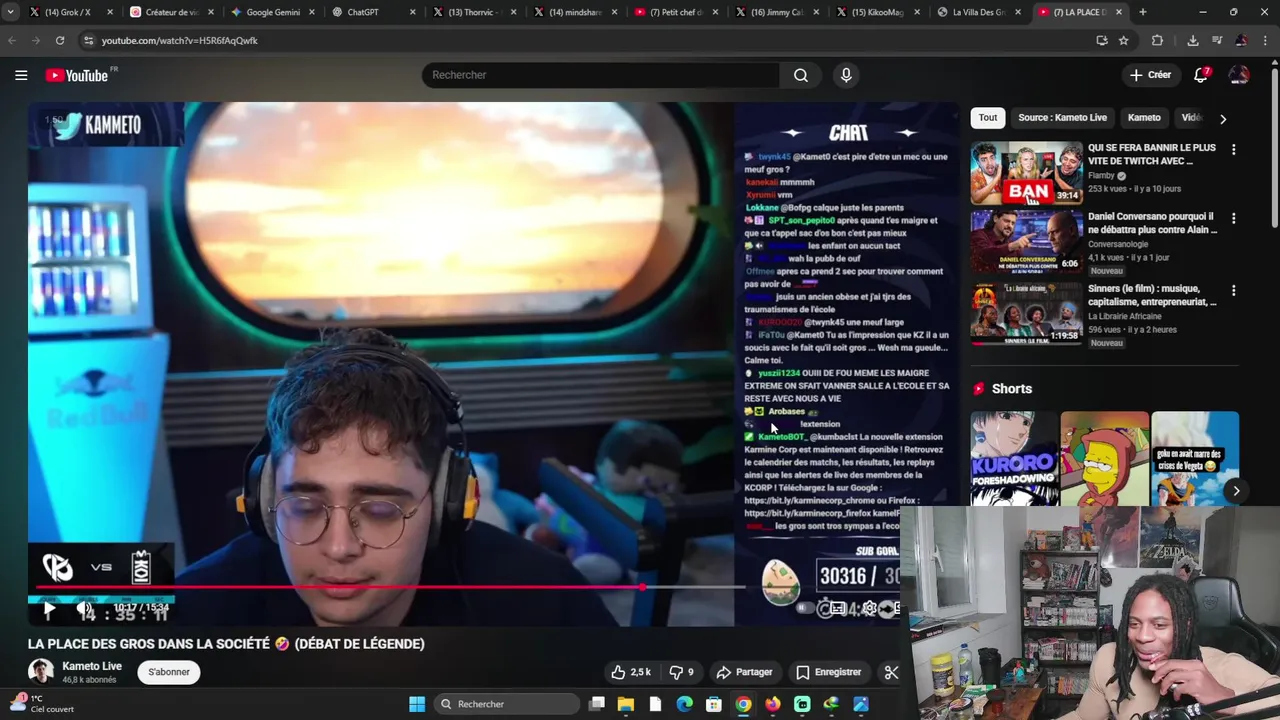
Task: Show more filter chips with the arrow
Action: tap(1222, 118)
